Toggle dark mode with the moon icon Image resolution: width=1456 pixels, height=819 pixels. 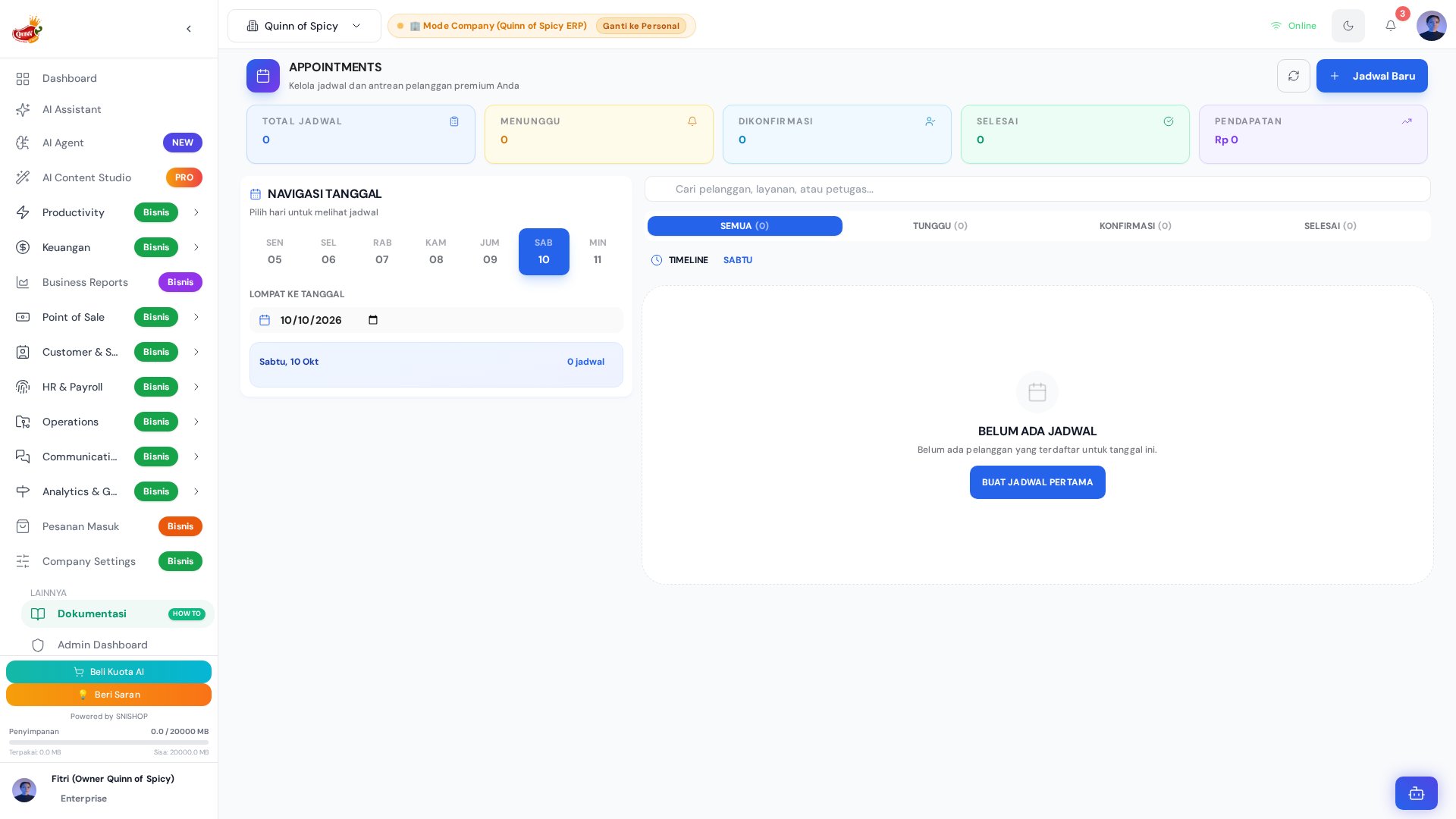[1348, 26]
